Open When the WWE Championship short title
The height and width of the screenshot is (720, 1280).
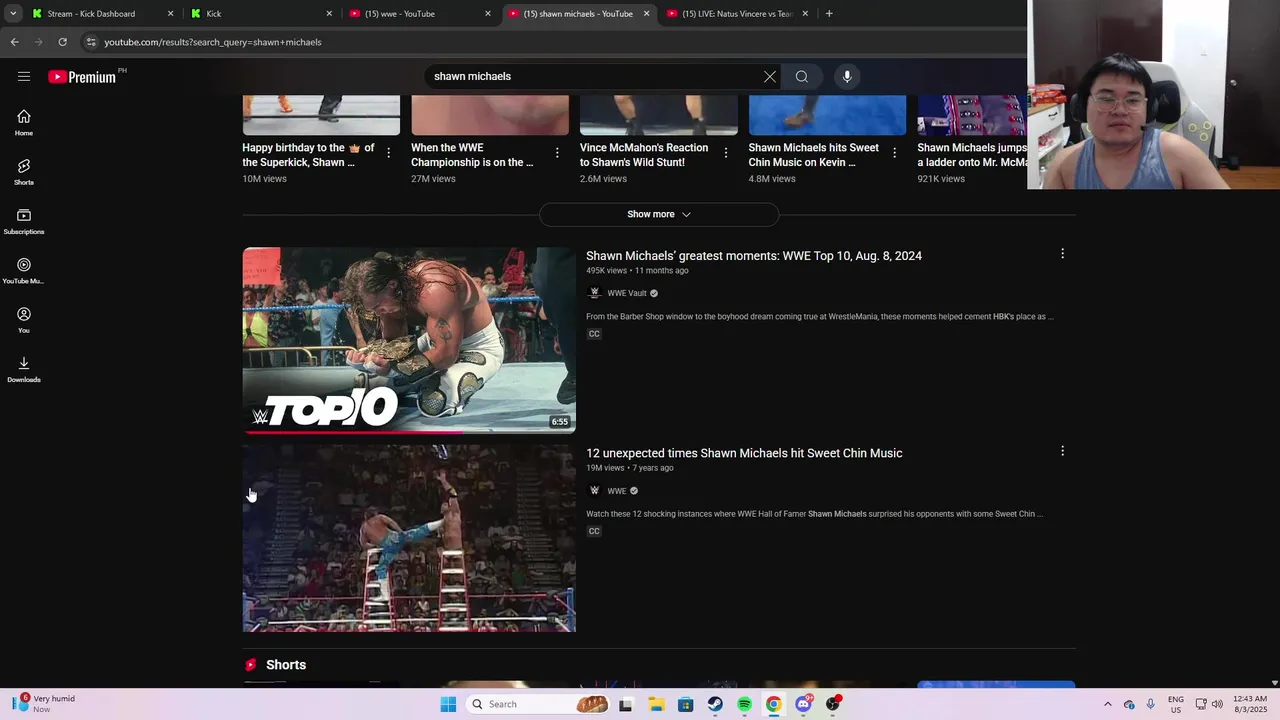pyautogui.click(x=472, y=155)
